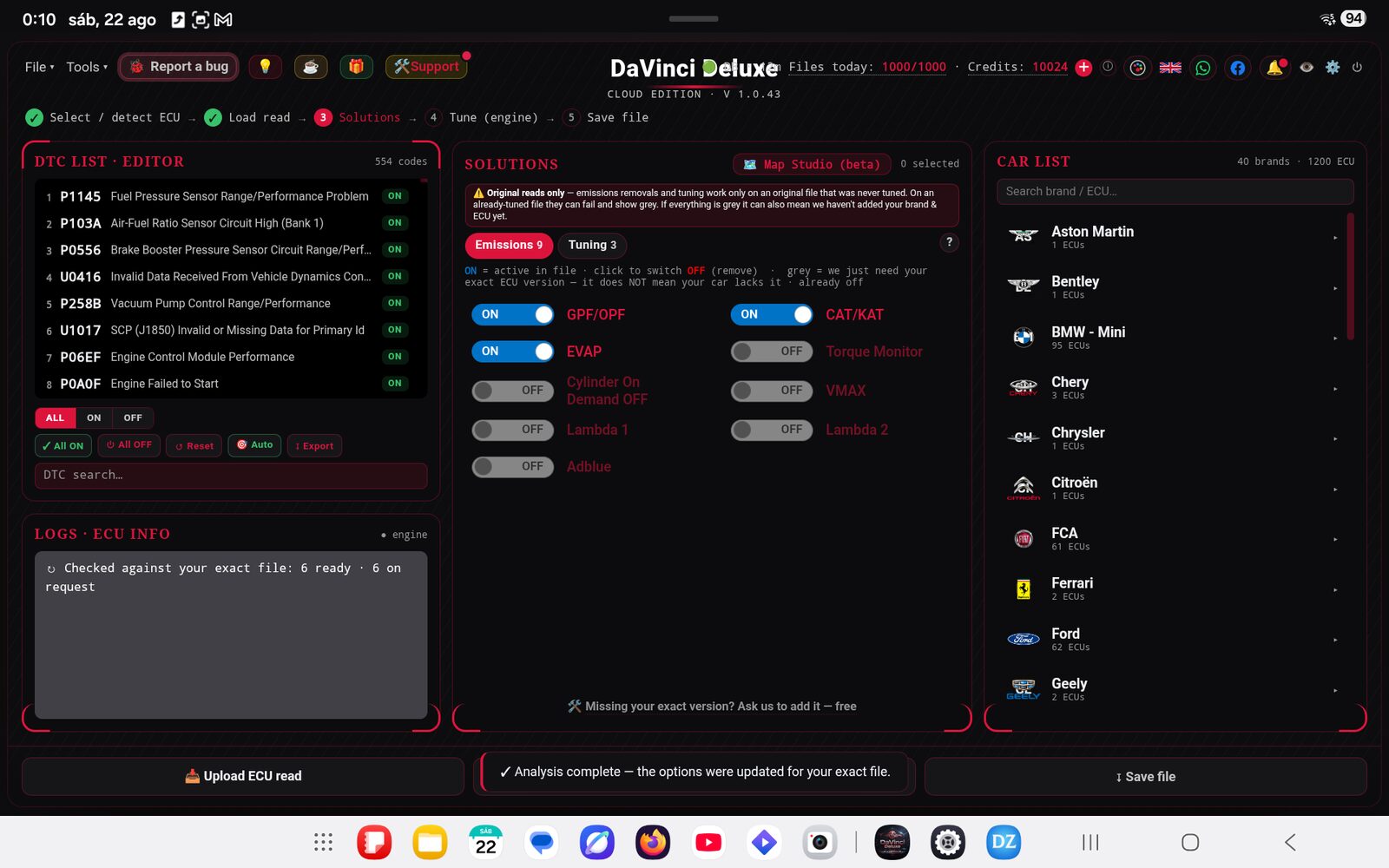Open the DZ app in taskbar
This screenshot has width=1389, height=868.
[x=1004, y=842]
